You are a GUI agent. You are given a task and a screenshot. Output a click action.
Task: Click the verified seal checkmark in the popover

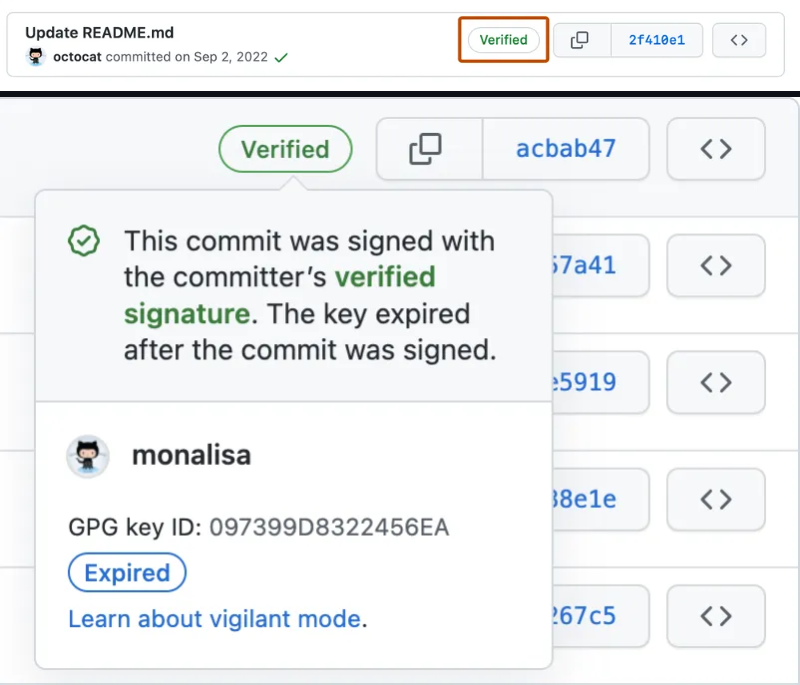[x=84, y=241]
